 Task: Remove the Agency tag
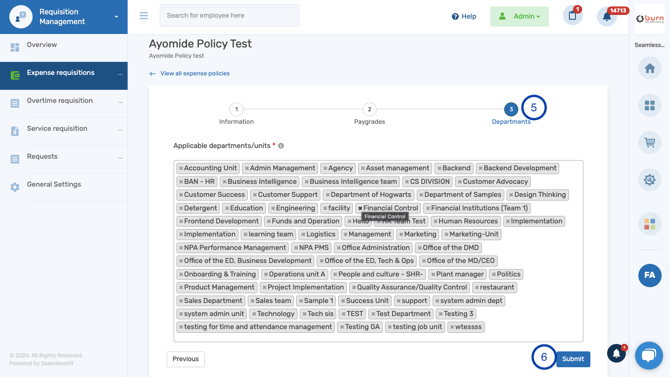pos(325,168)
